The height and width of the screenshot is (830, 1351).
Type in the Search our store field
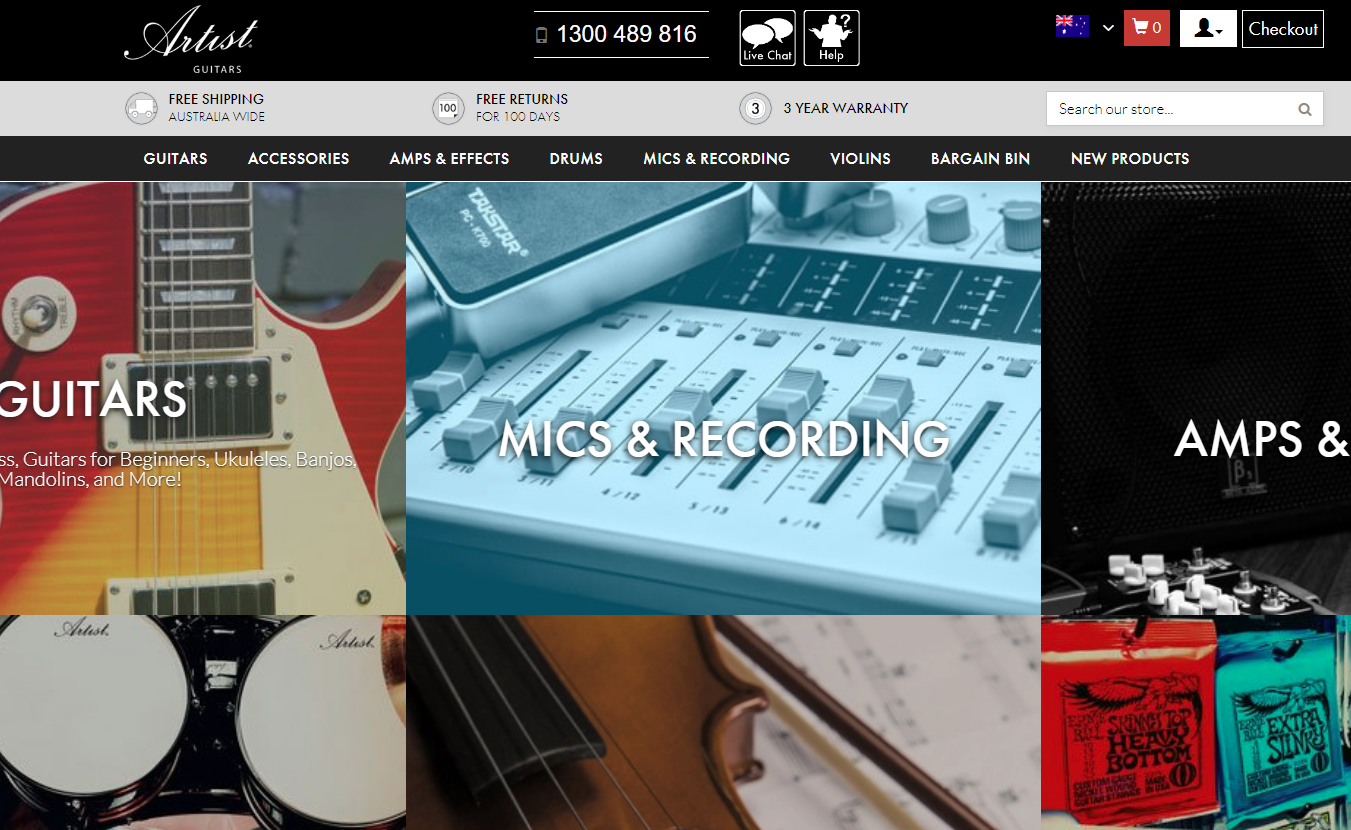pyautogui.click(x=1170, y=109)
